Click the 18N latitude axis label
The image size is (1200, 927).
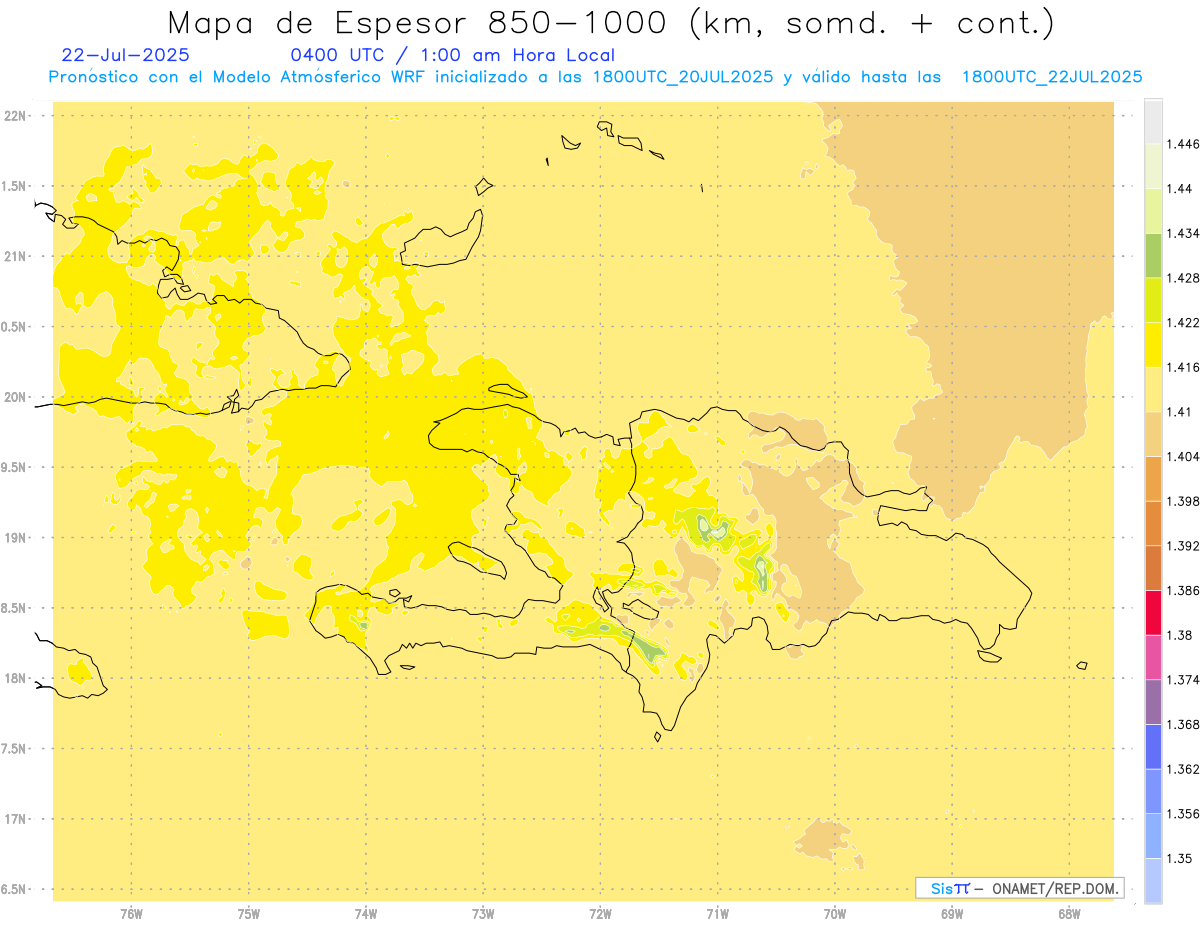point(17,678)
